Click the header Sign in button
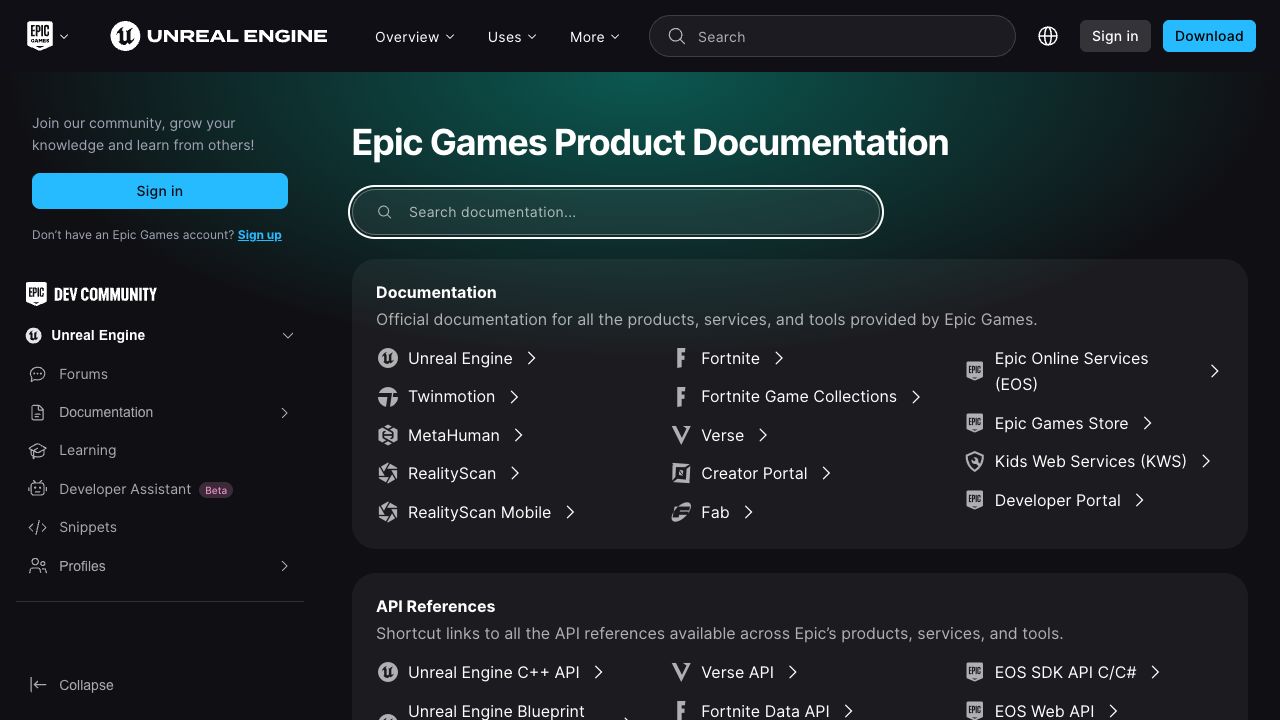This screenshot has width=1280, height=720. [x=1115, y=36]
